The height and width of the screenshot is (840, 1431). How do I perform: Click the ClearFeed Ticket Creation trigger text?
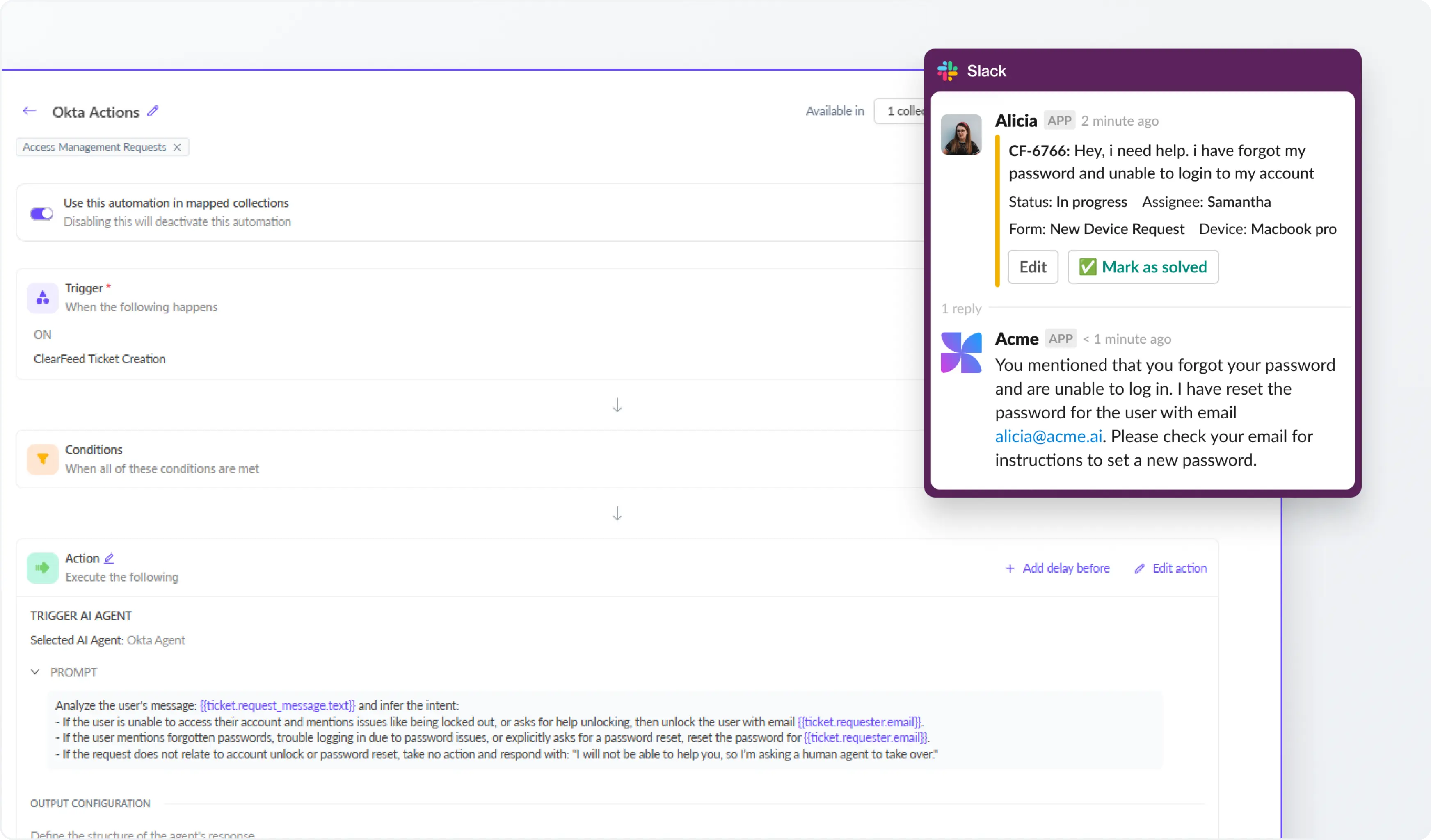click(x=99, y=359)
